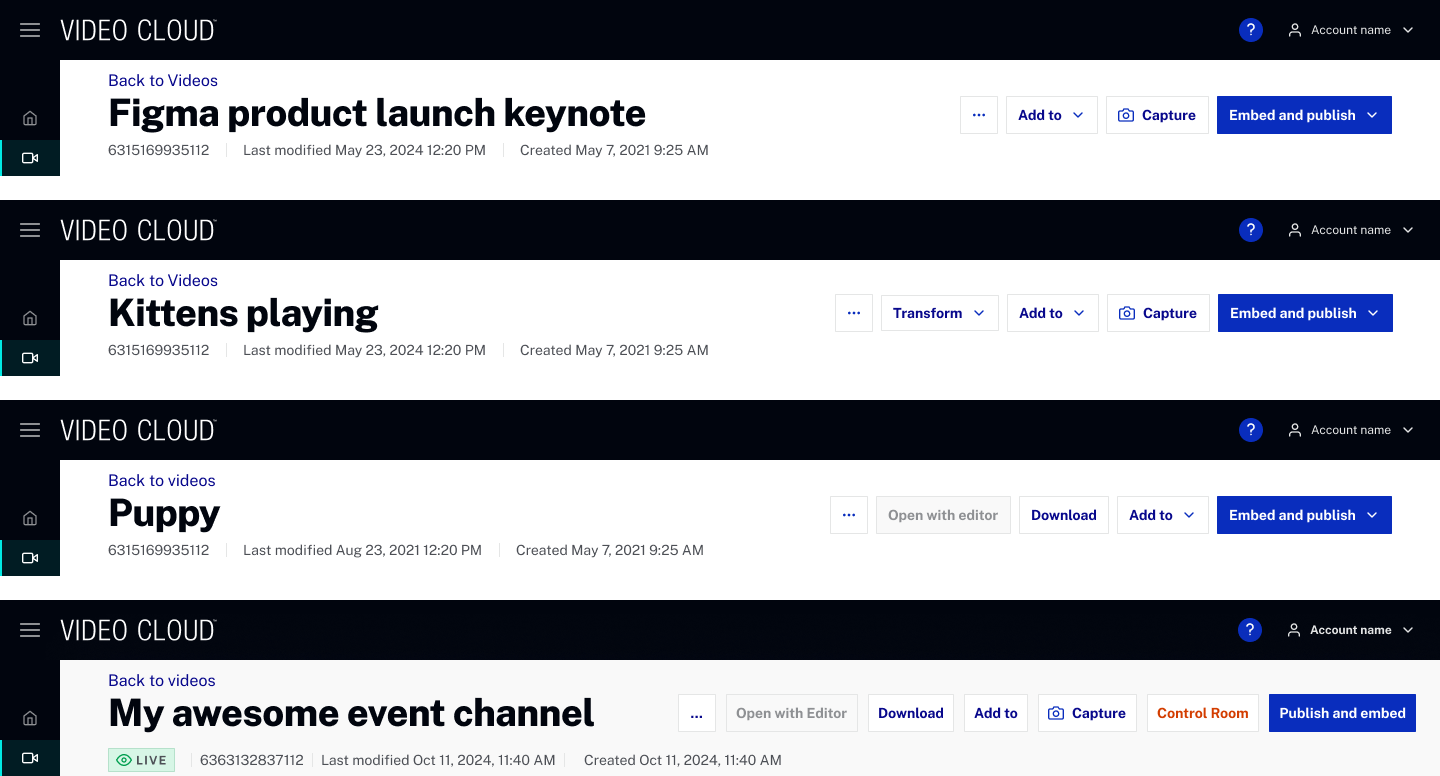Viewport: 1440px width, 776px height.
Task: Click Back to Videos above Kittens playing
Action: click(x=163, y=280)
